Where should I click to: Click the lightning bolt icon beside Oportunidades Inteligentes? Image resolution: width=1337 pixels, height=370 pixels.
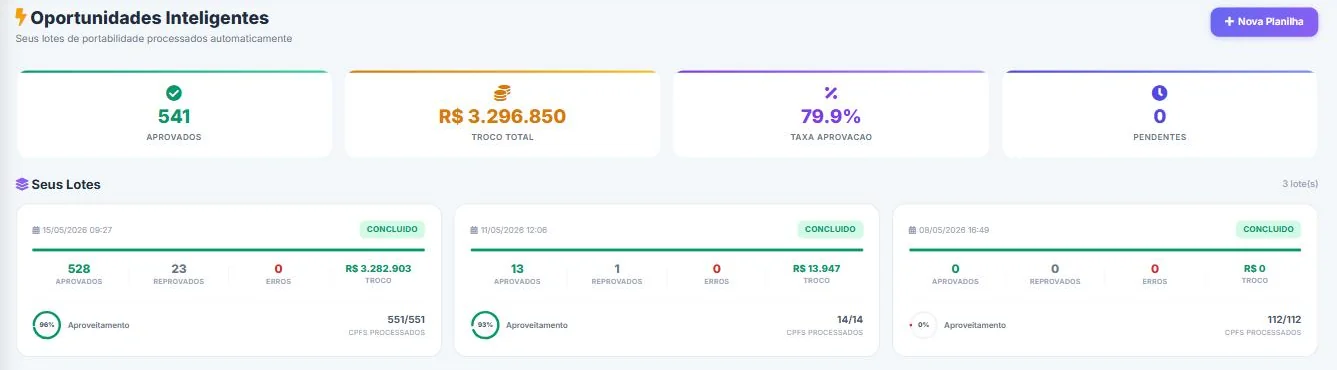(x=21, y=18)
